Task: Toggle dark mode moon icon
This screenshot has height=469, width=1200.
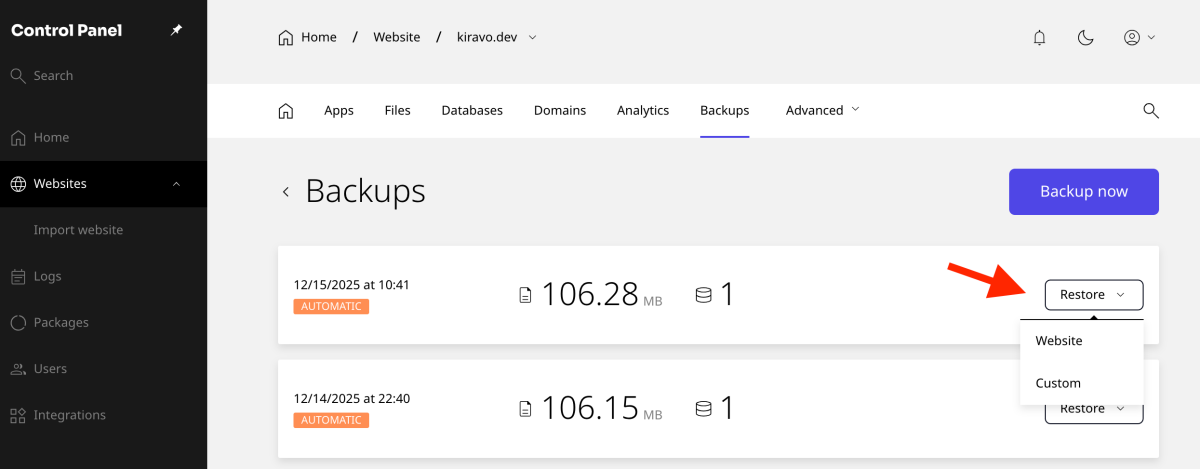Action: coord(1085,38)
